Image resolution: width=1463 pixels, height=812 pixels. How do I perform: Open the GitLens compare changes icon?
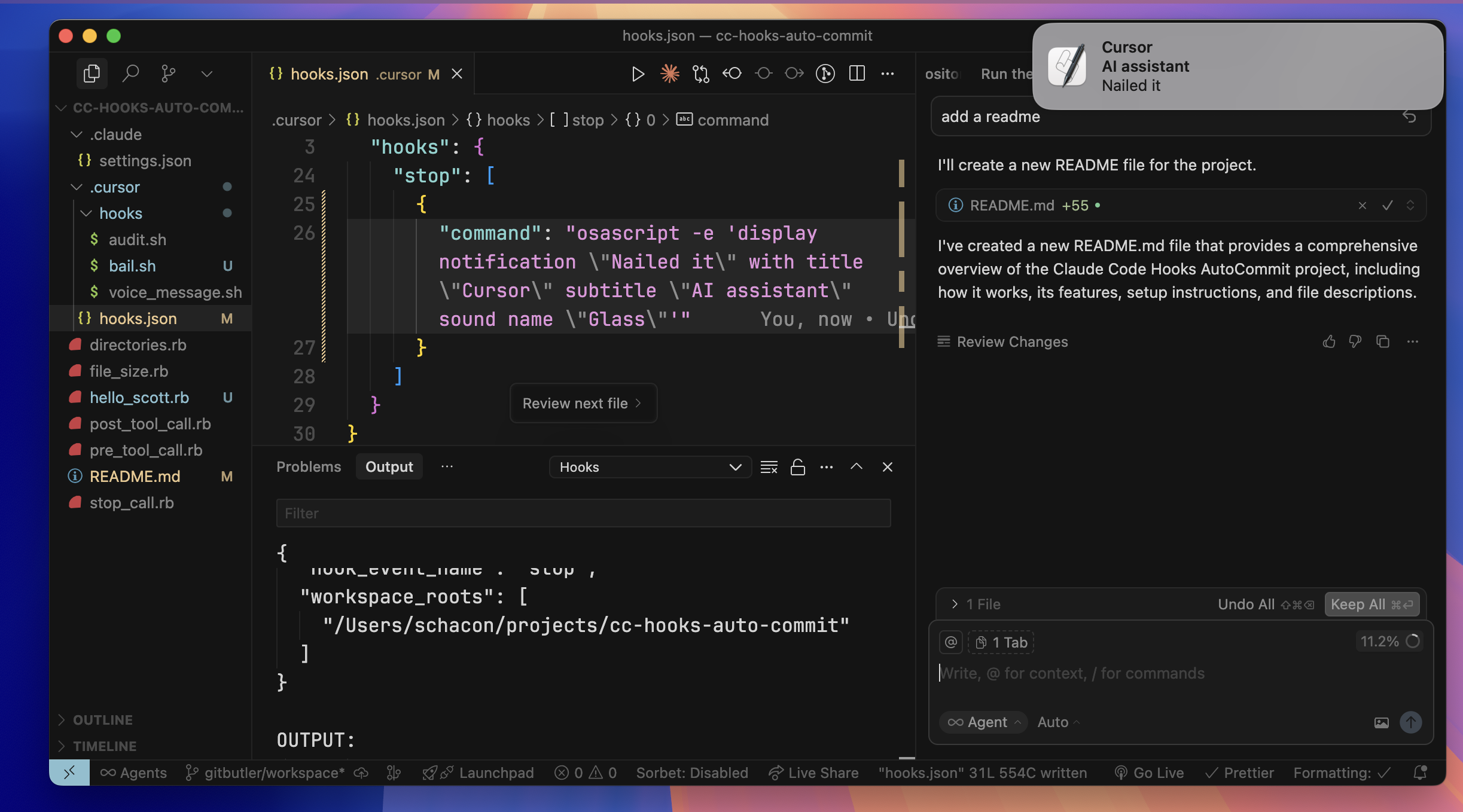(700, 74)
